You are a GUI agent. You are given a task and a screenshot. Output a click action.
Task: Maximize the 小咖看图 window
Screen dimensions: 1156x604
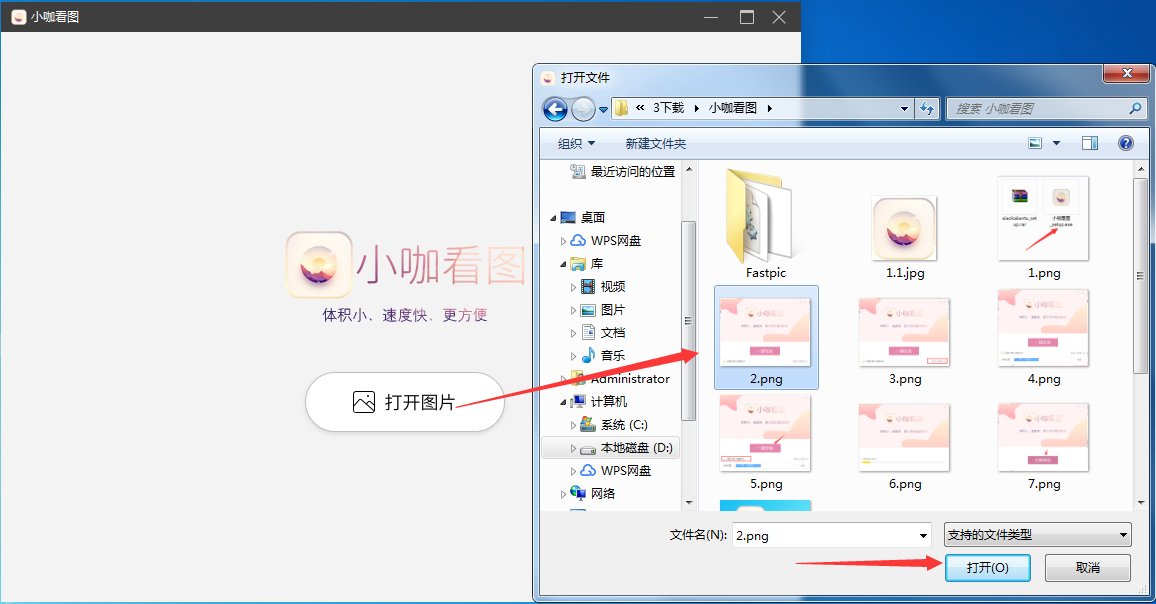747,17
